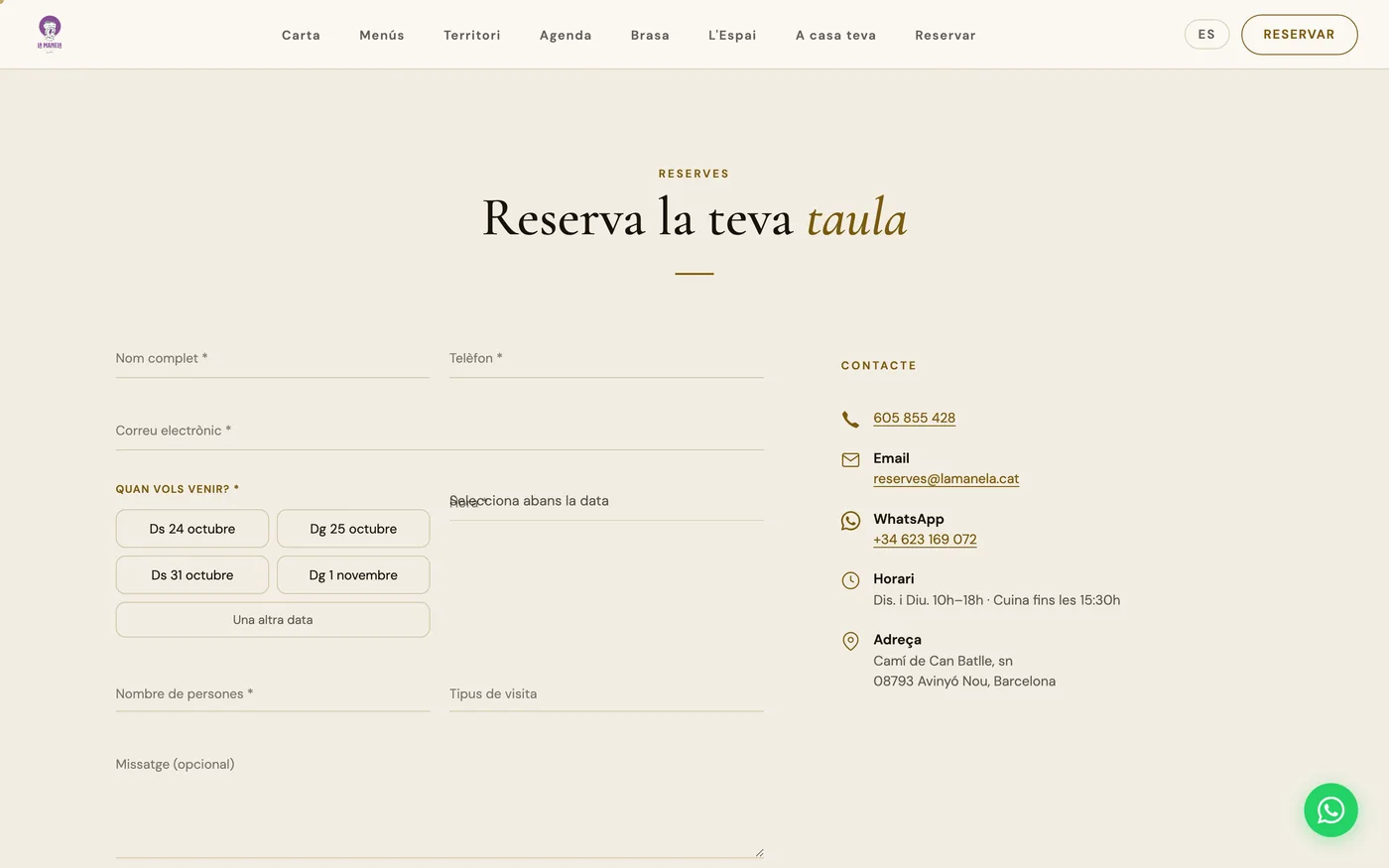The image size is (1389, 868).
Task: Click the map pin icon beside Adreça
Action: point(850,641)
